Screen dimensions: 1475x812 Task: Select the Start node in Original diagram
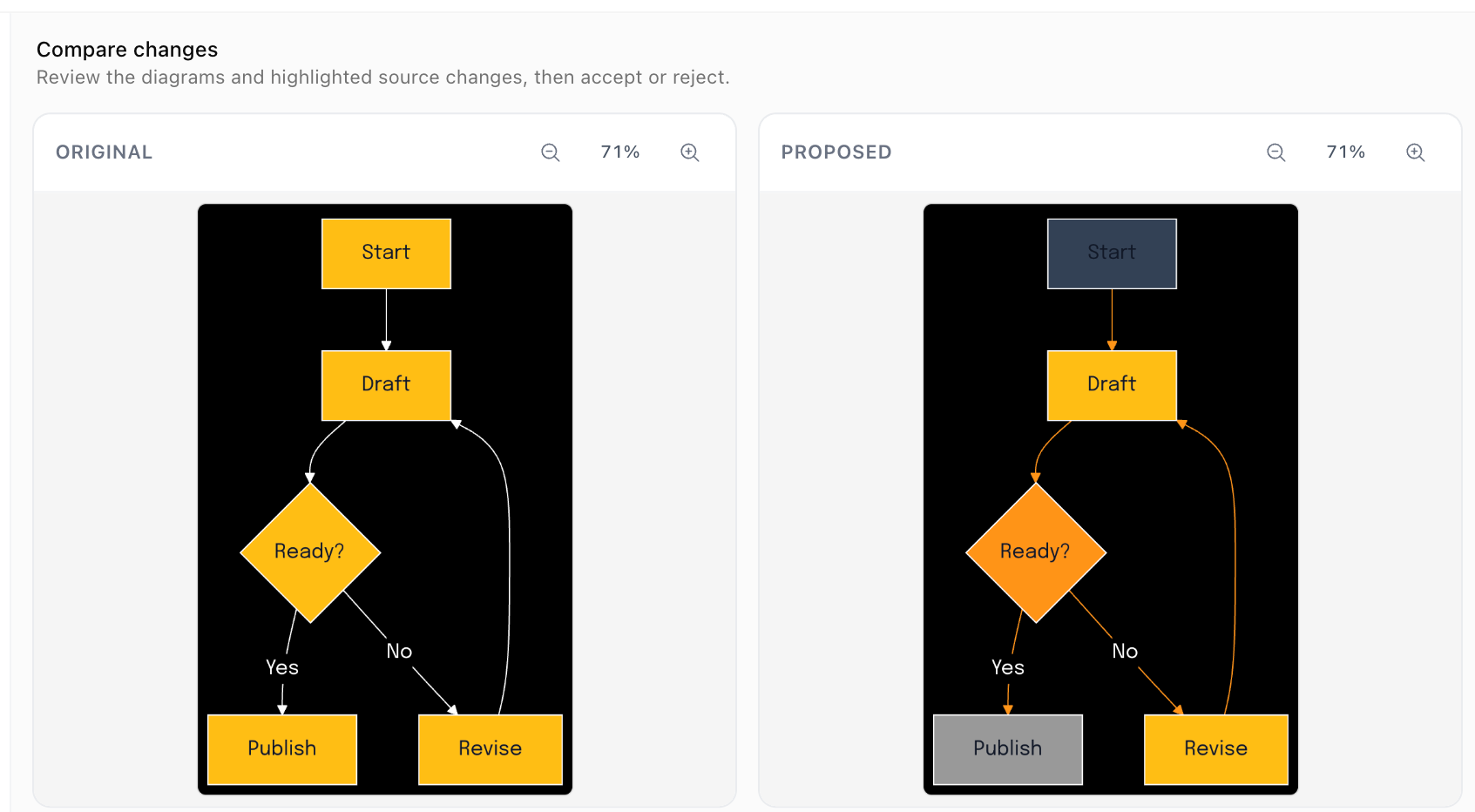tap(386, 254)
